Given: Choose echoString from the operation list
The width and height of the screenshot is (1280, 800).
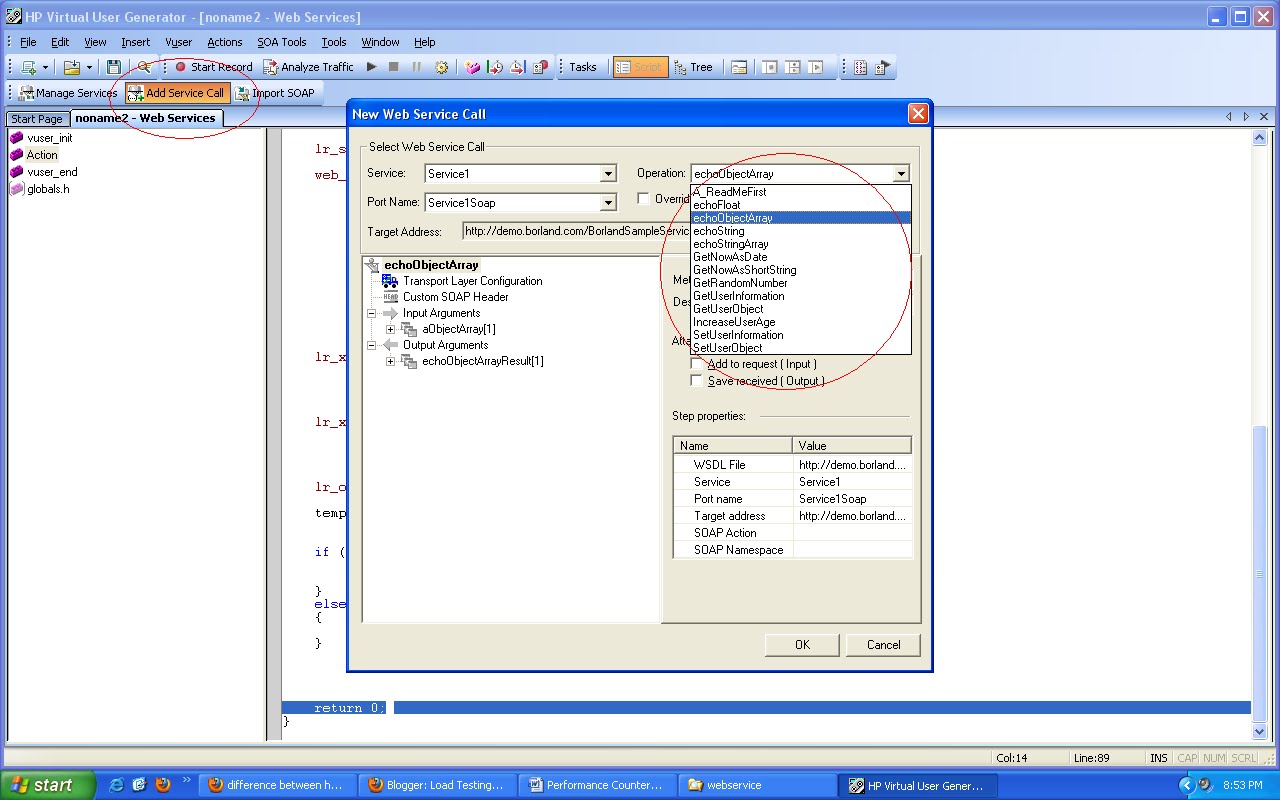Looking at the screenshot, I should coord(801,231).
